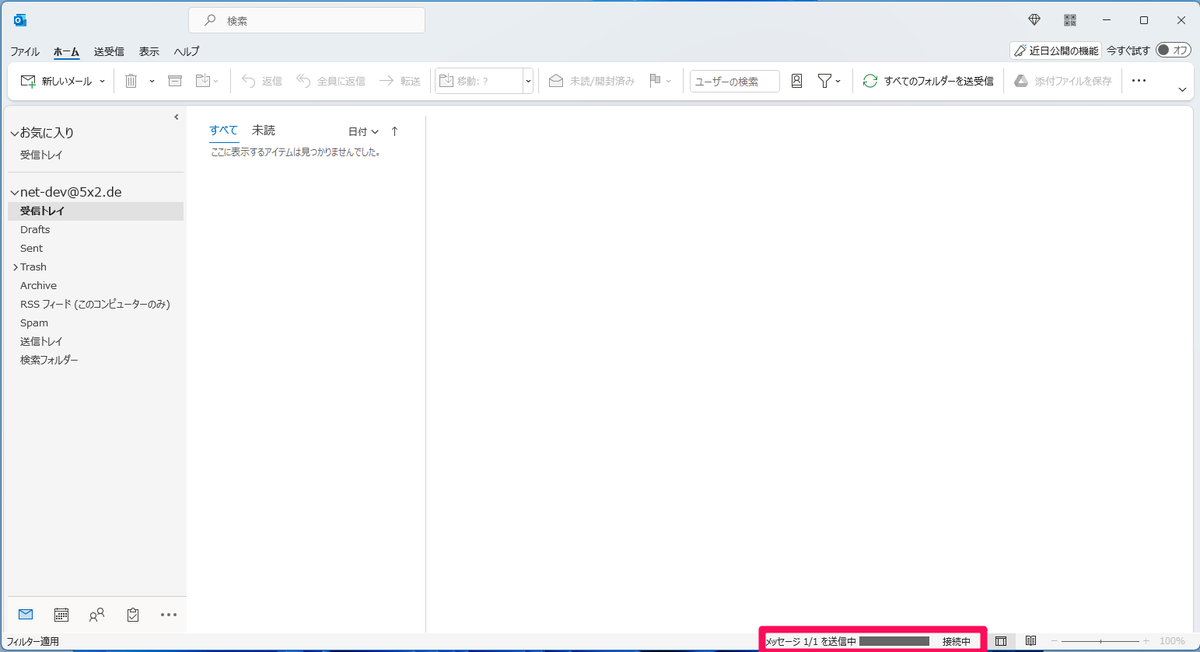Click the 新しいメール button
The height and width of the screenshot is (652, 1200).
56,81
